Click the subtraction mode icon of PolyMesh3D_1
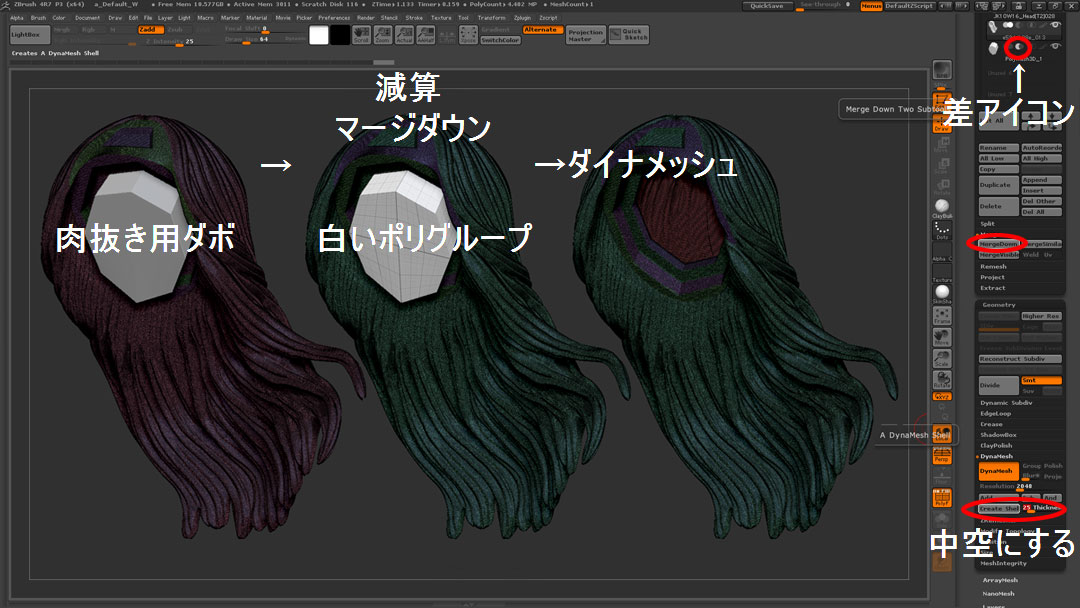1080x608 pixels. [x=1018, y=47]
